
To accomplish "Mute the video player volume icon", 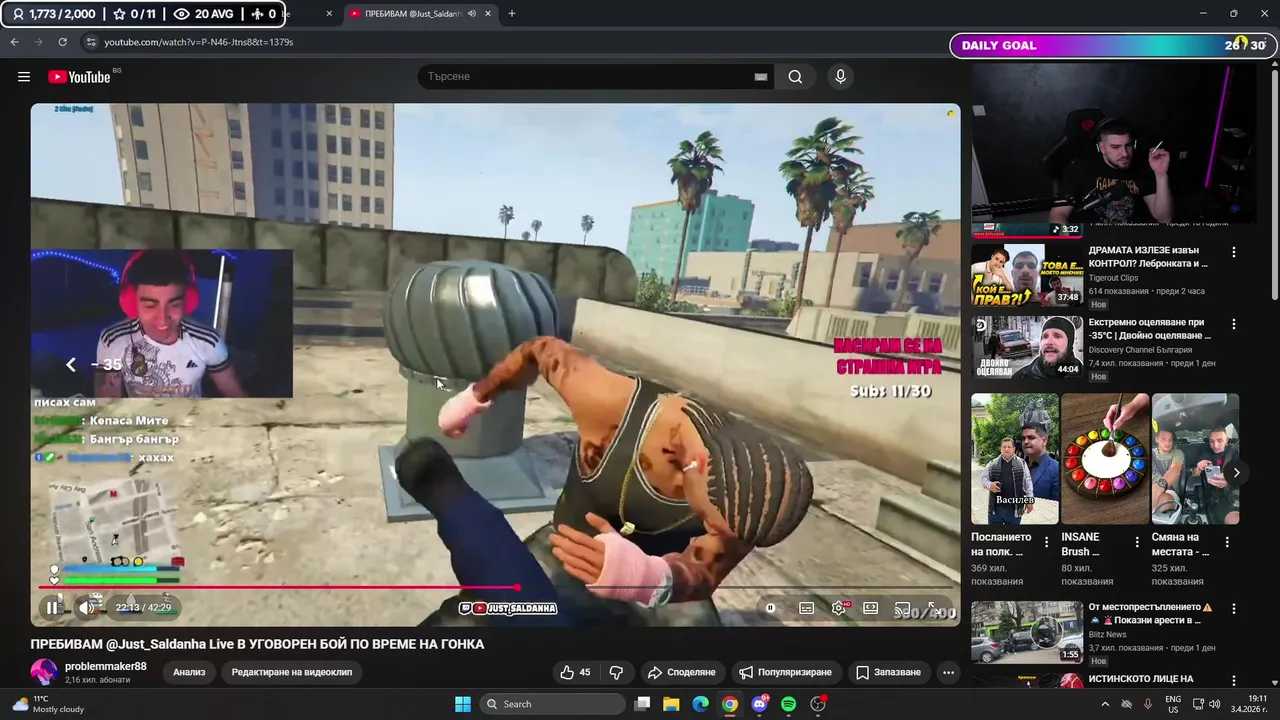I will point(86,607).
